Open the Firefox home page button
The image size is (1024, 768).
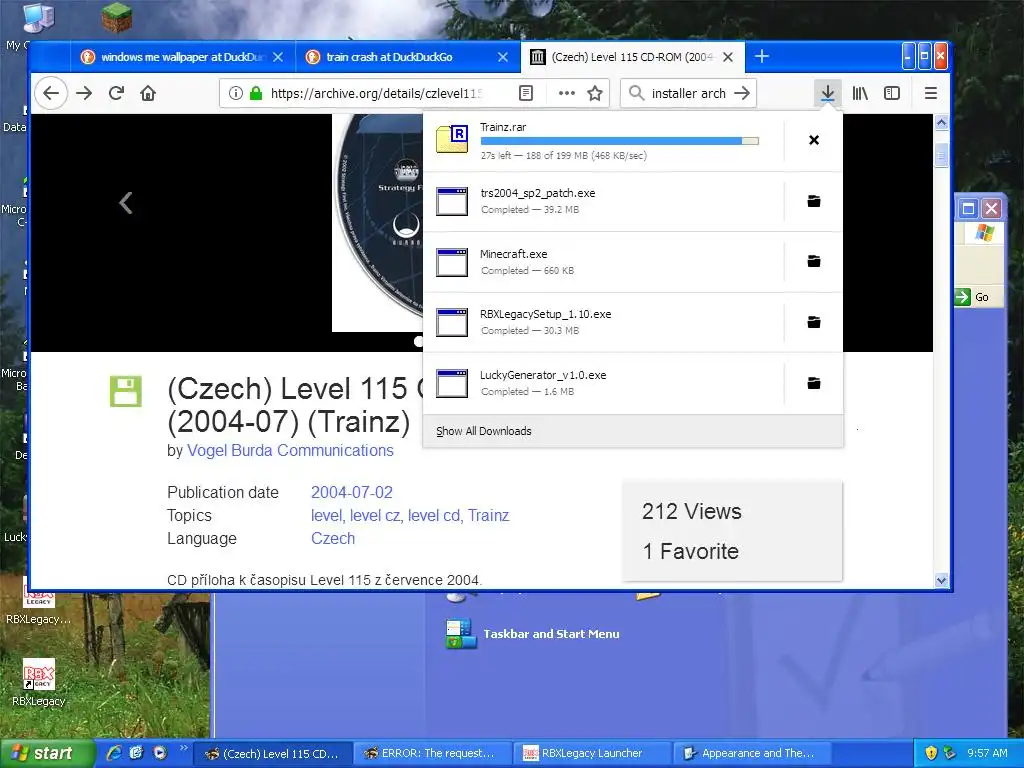[x=148, y=93]
